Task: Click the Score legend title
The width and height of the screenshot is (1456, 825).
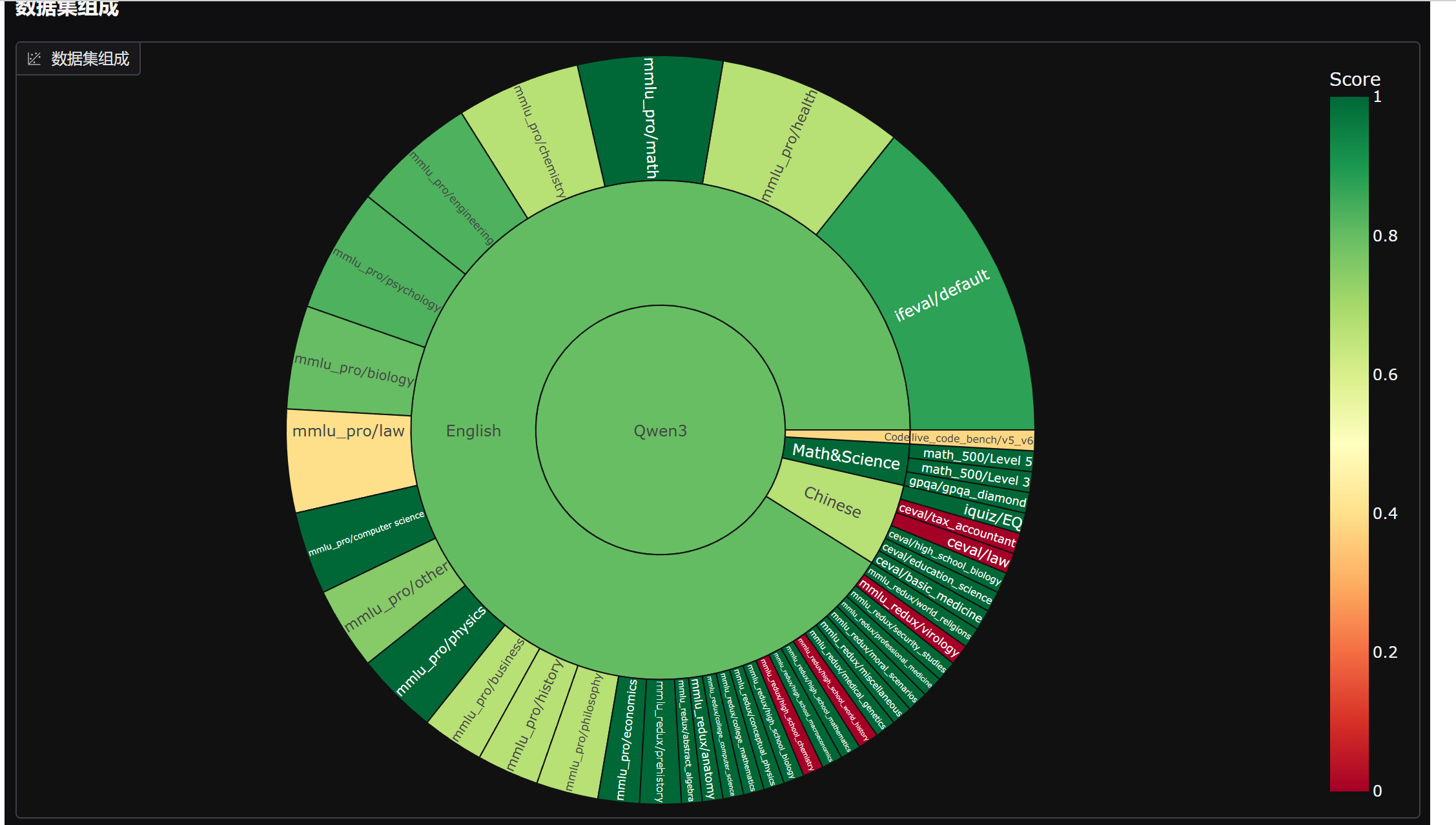Action: point(1355,79)
